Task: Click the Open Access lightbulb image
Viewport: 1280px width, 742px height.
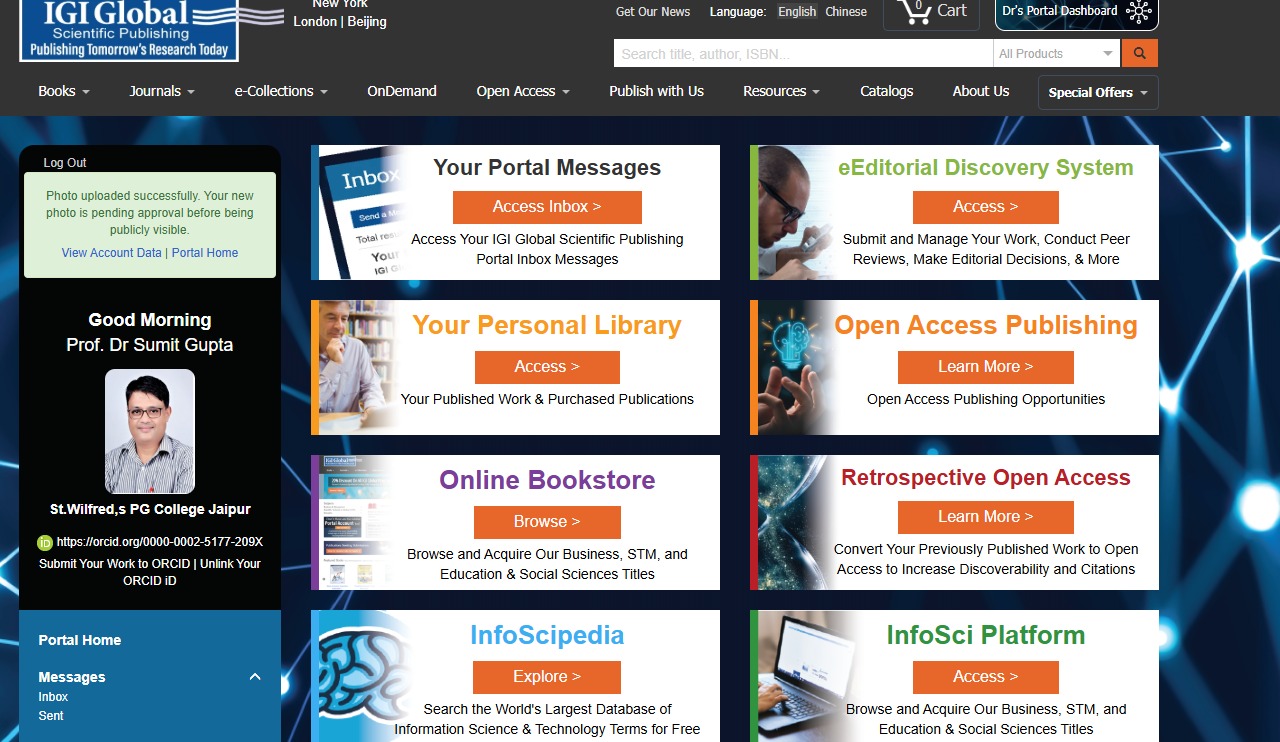Action: pos(796,367)
